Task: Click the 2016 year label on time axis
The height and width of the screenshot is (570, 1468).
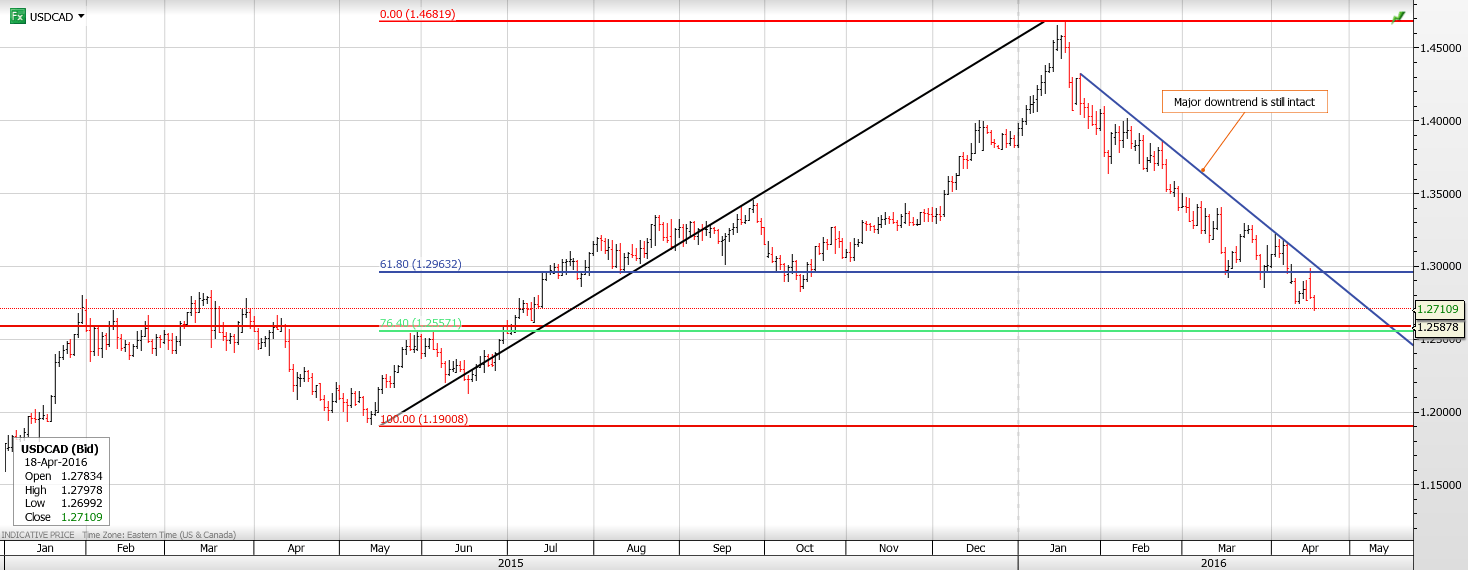Action: [1214, 563]
